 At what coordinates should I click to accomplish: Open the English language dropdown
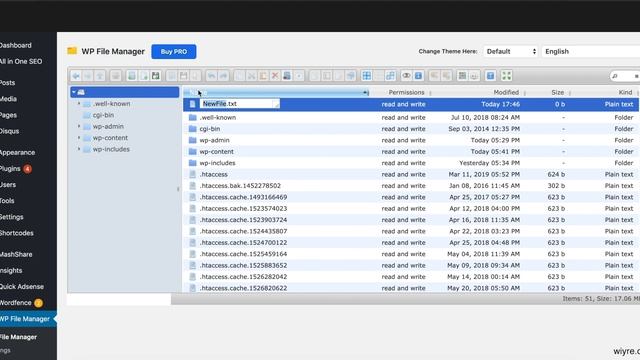[x=591, y=51]
